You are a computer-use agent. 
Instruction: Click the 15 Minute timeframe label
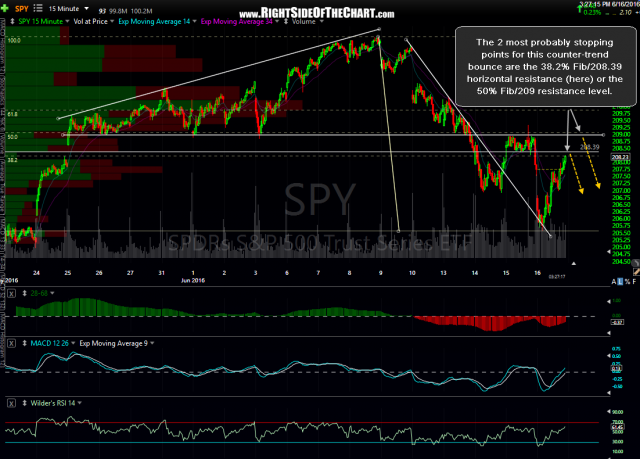[64, 9]
